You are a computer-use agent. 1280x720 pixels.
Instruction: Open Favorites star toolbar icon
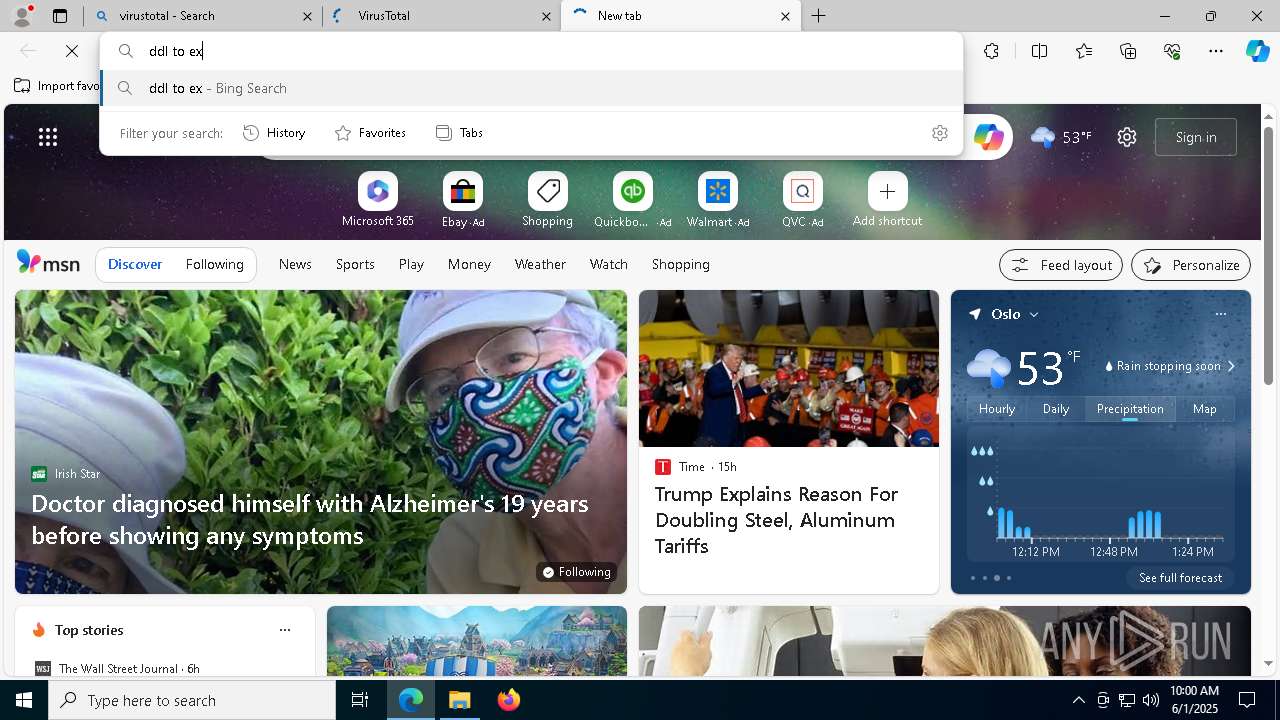click(1084, 51)
